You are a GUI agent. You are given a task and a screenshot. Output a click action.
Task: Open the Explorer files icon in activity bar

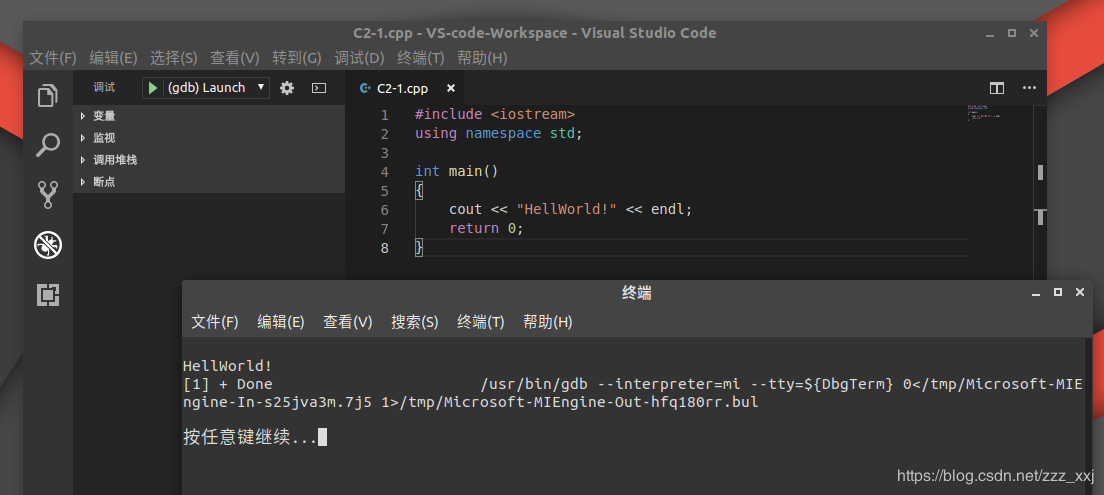[47, 95]
